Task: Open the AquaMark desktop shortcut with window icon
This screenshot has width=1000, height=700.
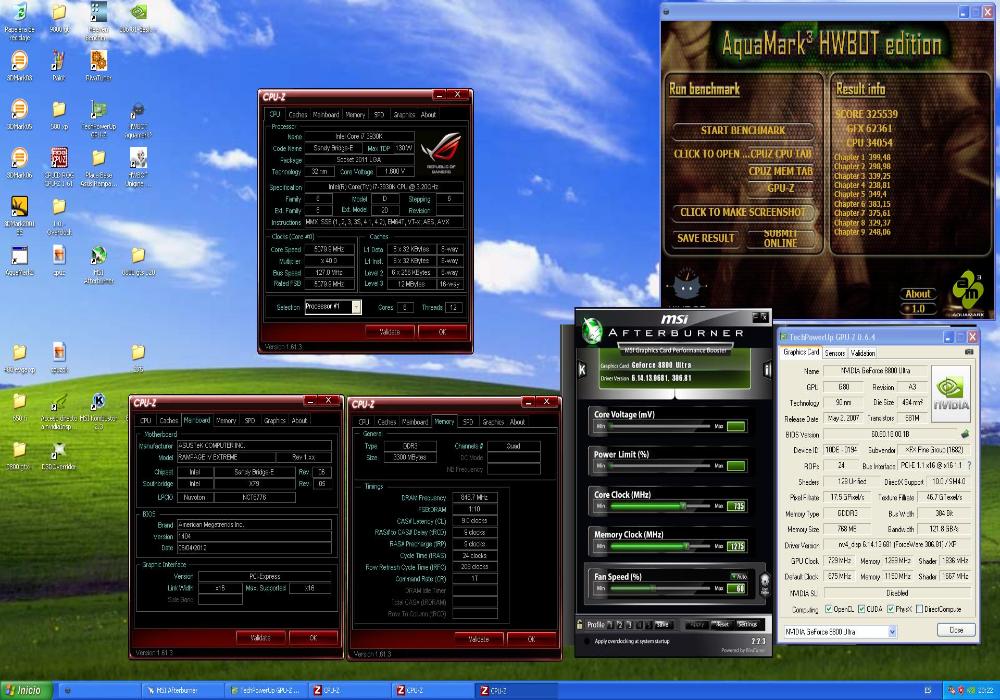Action: [x=20, y=261]
